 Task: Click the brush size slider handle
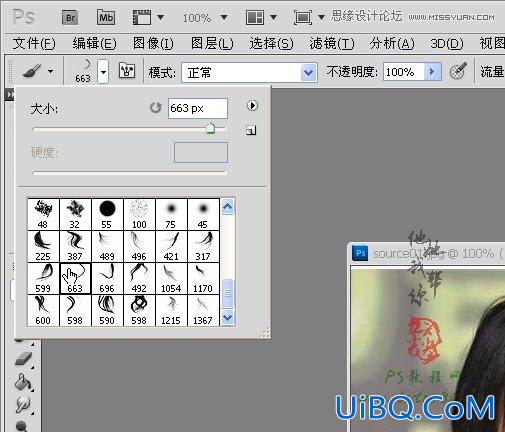coord(210,128)
